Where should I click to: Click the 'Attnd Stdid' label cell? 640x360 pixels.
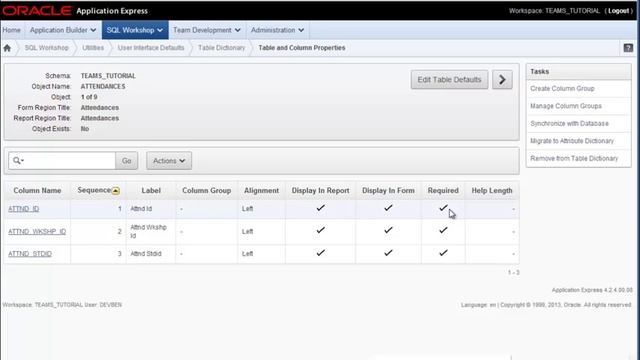coord(146,253)
